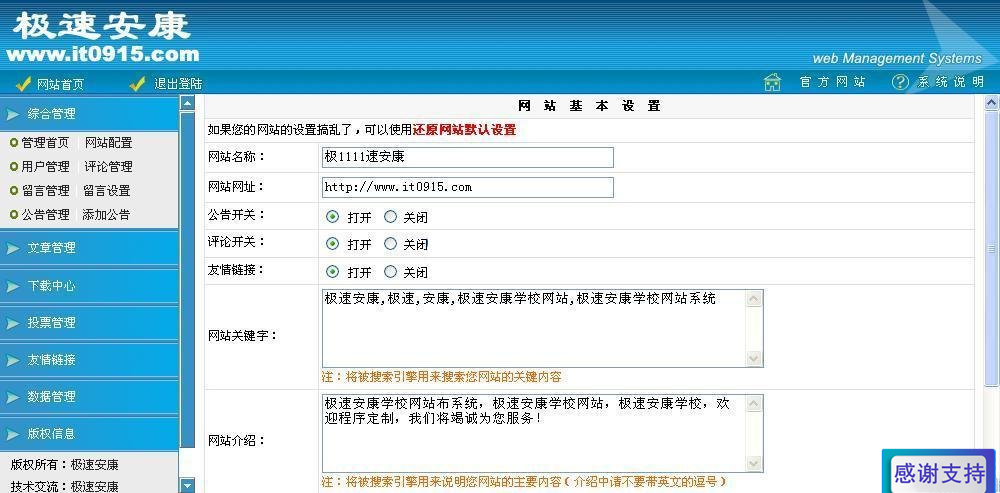Open 网站配置 in sidebar
The height and width of the screenshot is (493, 1000).
pyautogui.click(x=108, y=143)
